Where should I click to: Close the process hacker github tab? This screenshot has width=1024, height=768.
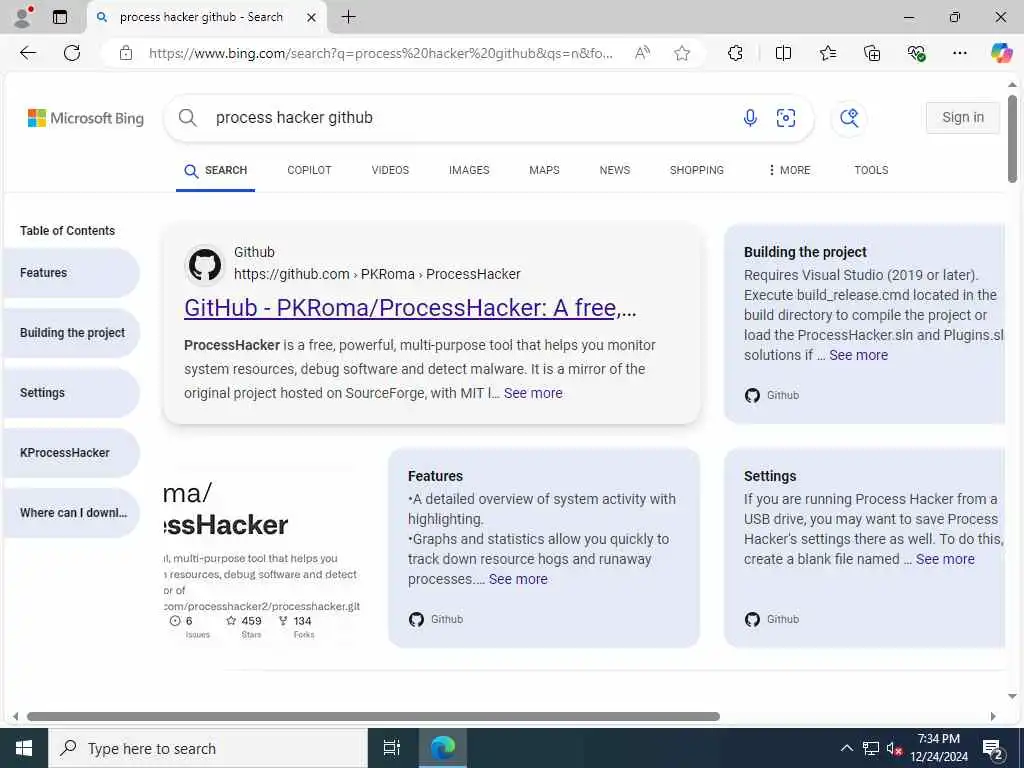point(312,17)
